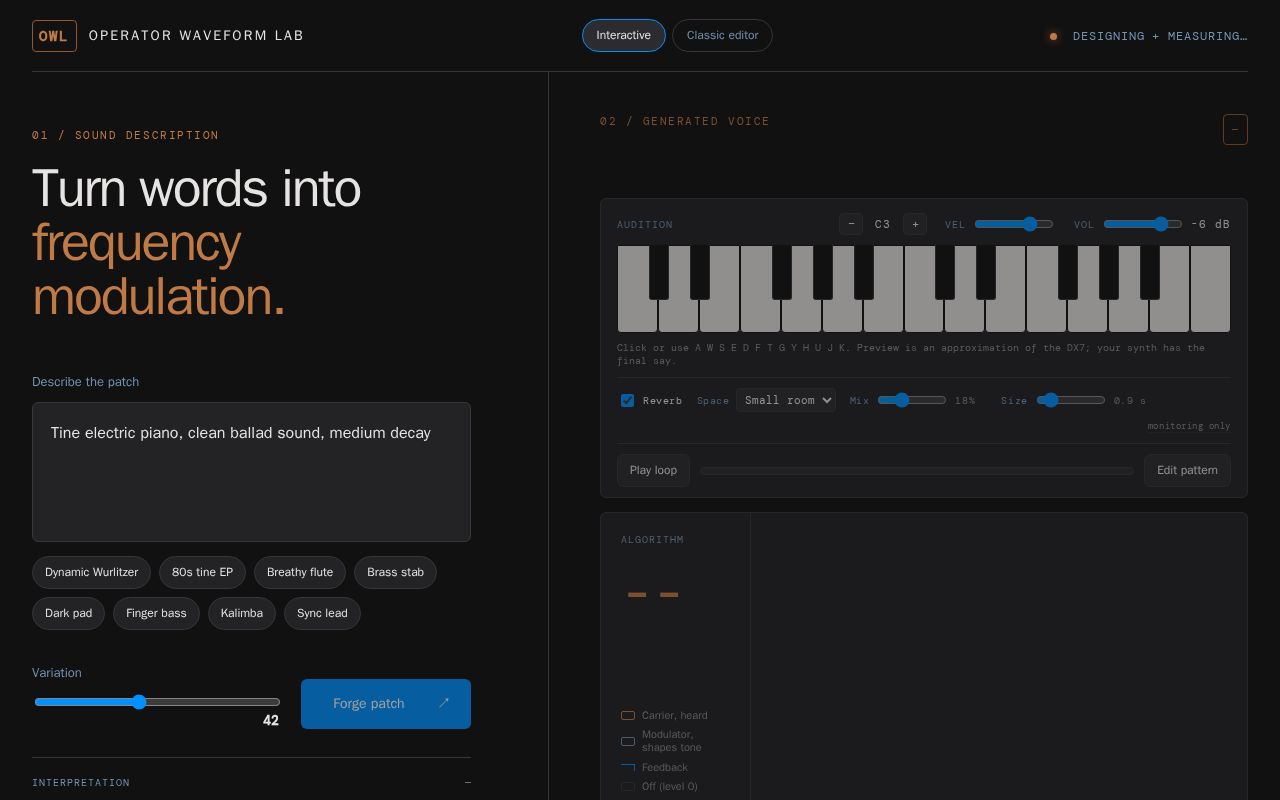This screenshot has height=800, width=1280.
Task: Collapse the Interpretation section
Action: click(467, 782)
